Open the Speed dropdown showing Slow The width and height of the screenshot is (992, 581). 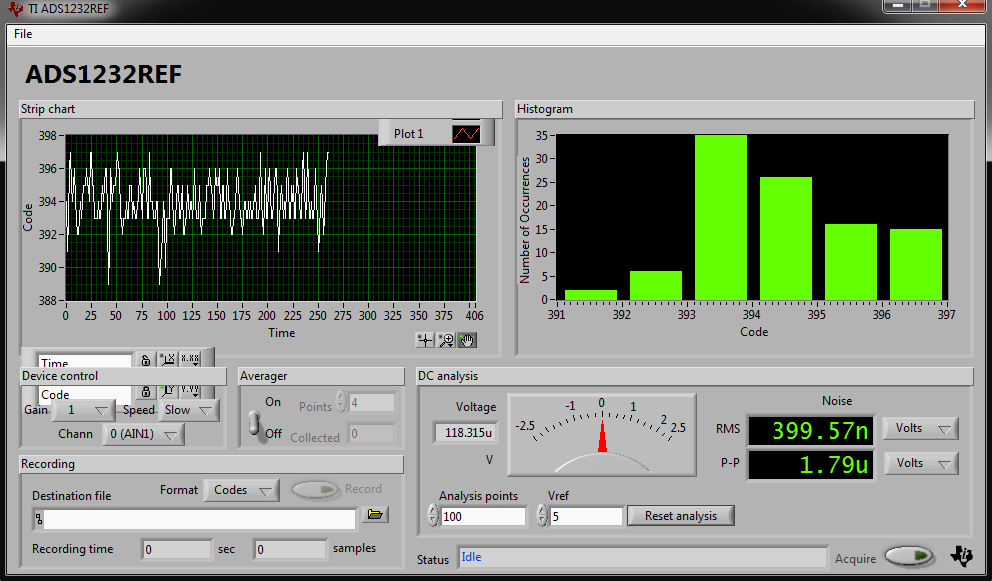(x=189, y=410)
